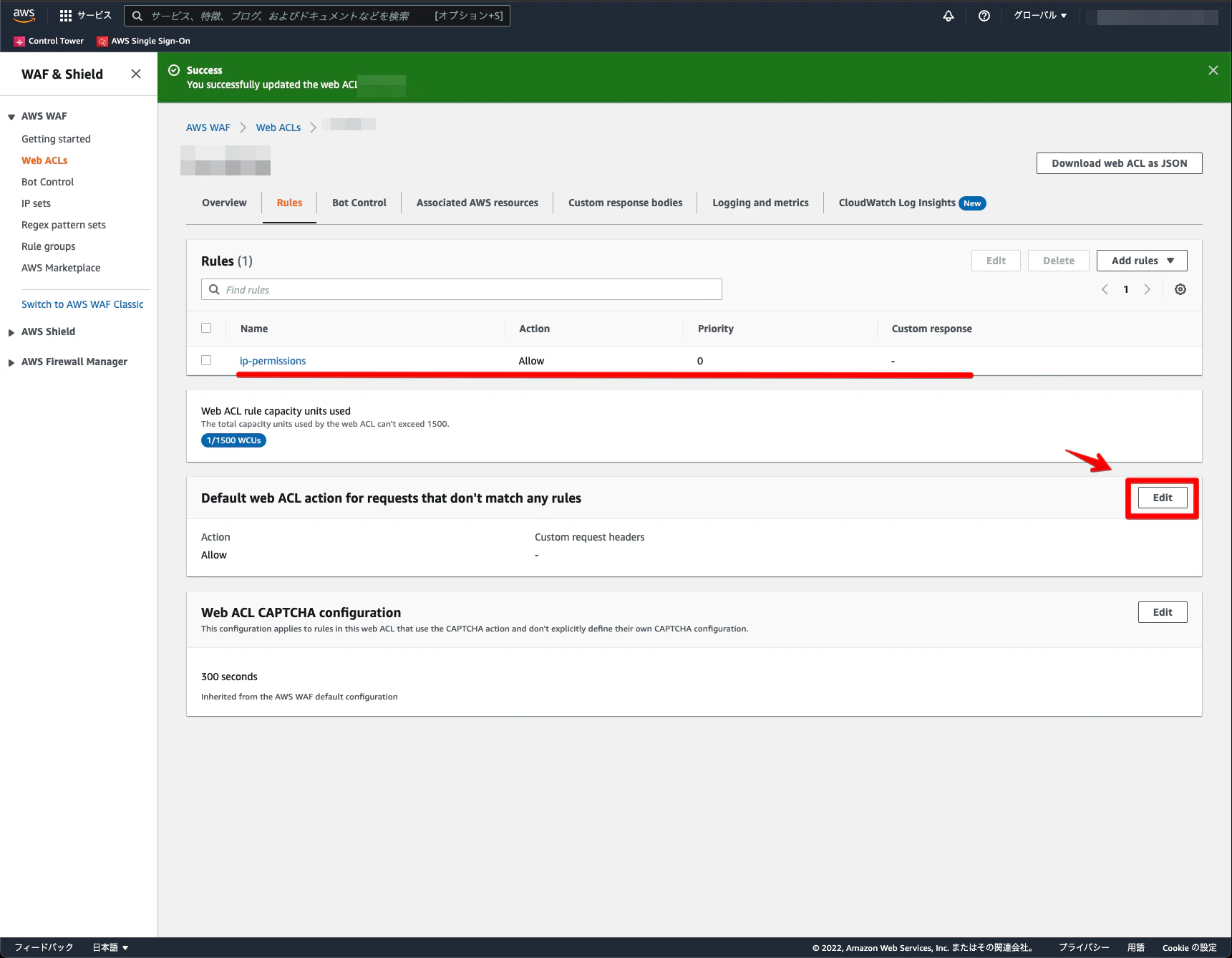Sort rules by Name column header
The height and width of the screenshot is (958, 1232).
pyautogui.click(x=254, y=329)
